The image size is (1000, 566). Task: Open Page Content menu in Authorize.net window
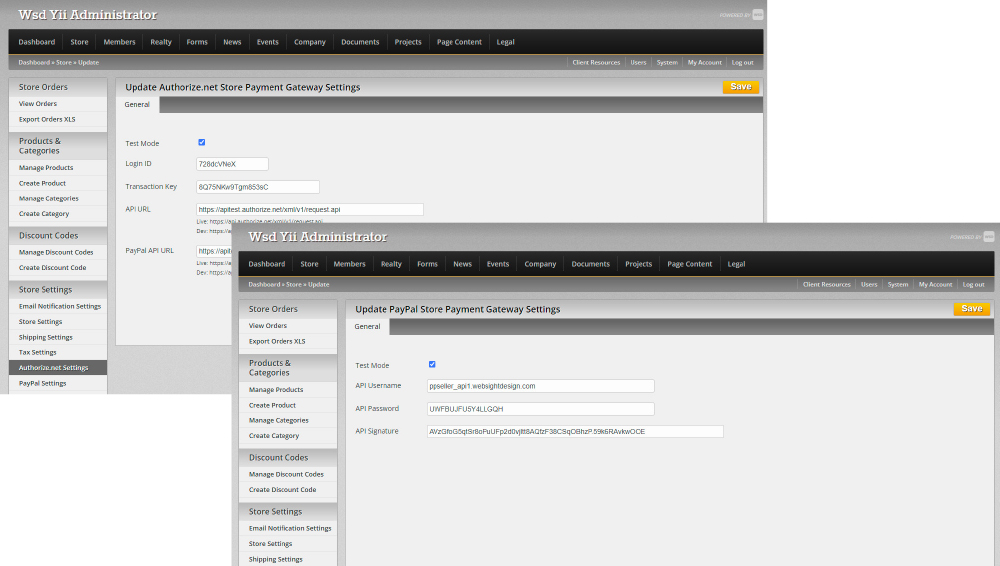[459, 42]
